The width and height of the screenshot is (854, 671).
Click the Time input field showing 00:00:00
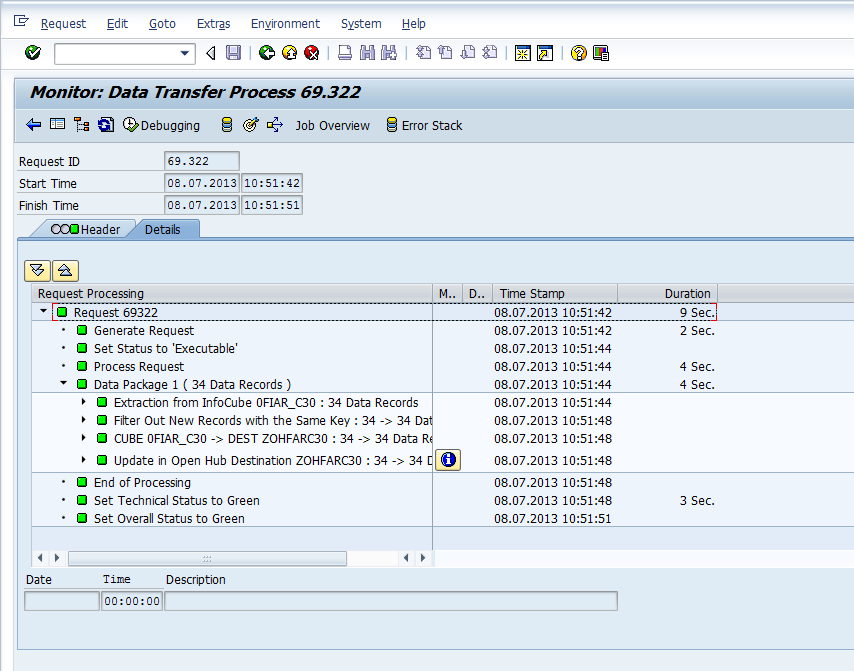coord(131,600)
